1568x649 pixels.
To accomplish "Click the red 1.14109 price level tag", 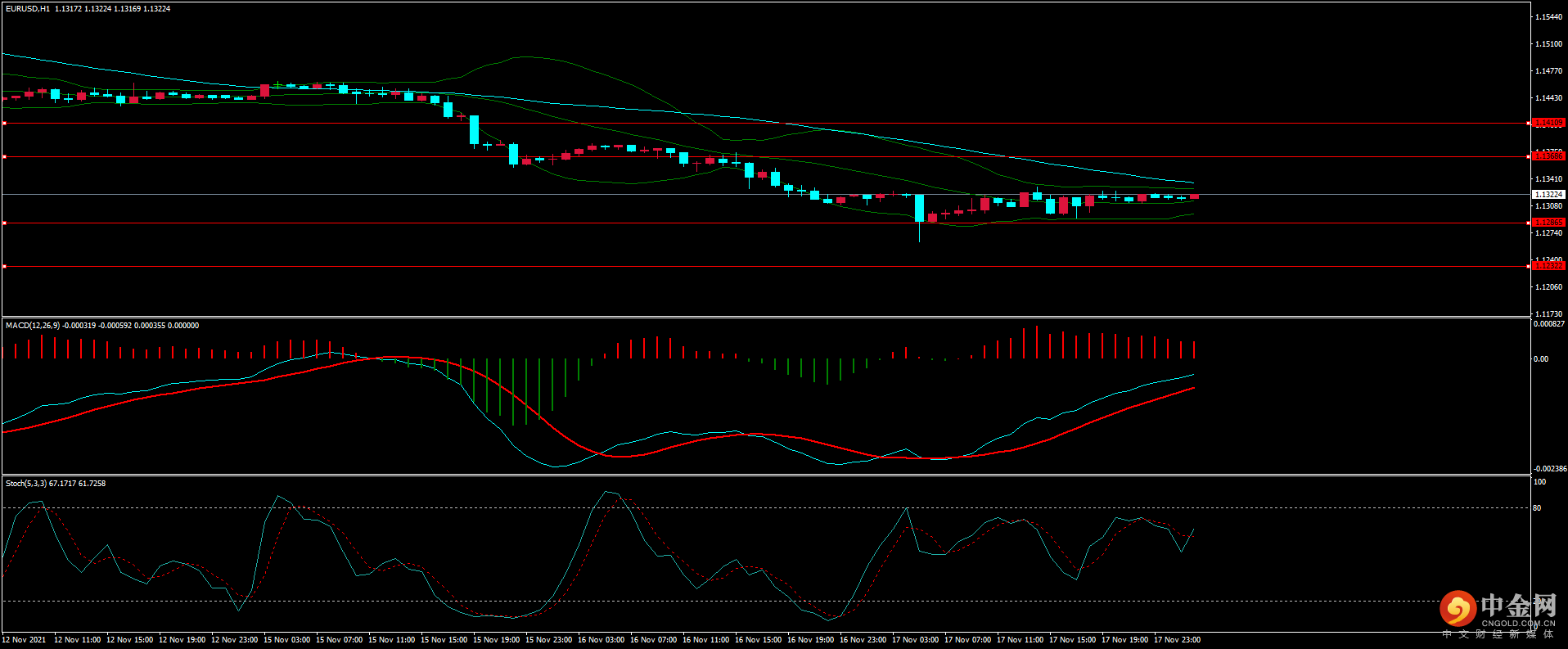I will (1548, 124).
